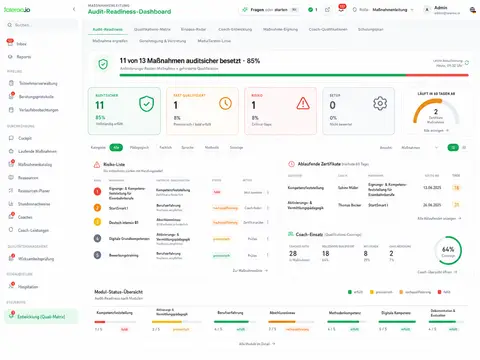The width and height of the screenshot is (480, 360).
Task: Open row menu for StartSmart I risk
Action: 268,208
